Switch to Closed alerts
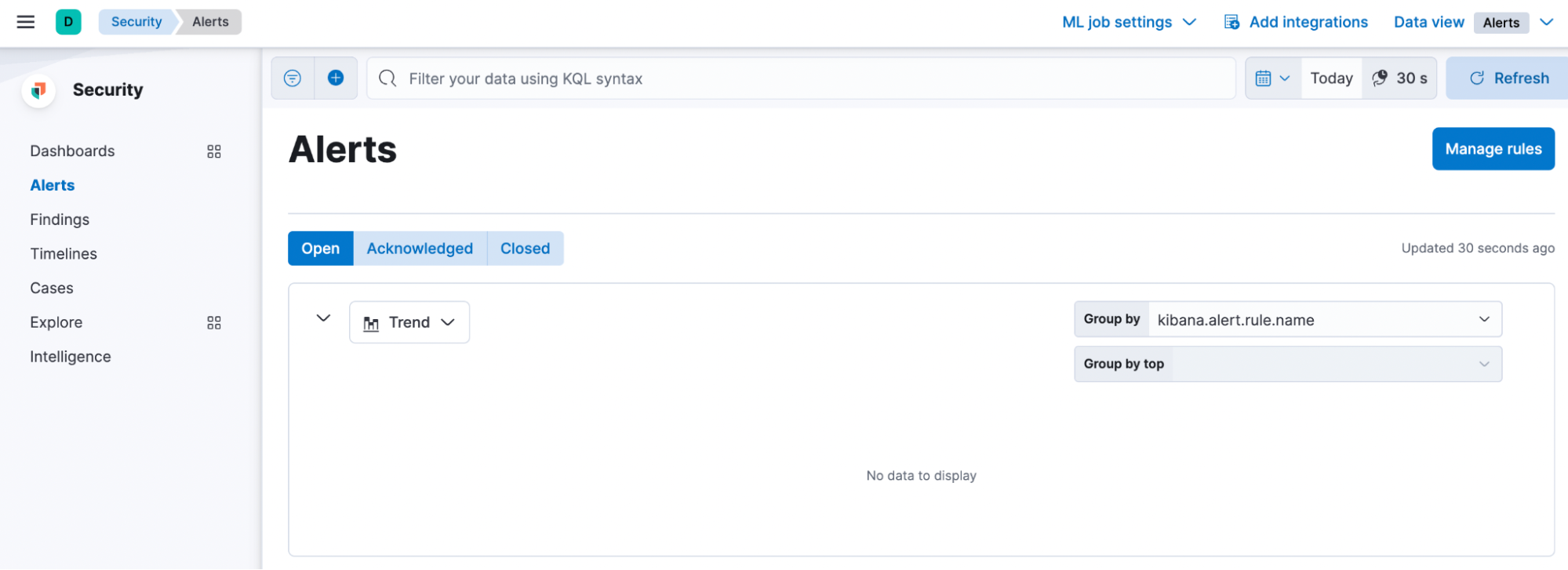Image resolution: width=1568 pixels, height=570 pixels. tap(526, 249)
